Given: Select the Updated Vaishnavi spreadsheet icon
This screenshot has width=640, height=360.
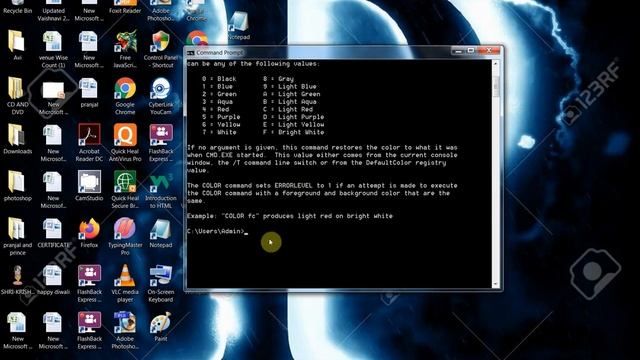Looking at the screenshot, I should click(x=53, y=11).
